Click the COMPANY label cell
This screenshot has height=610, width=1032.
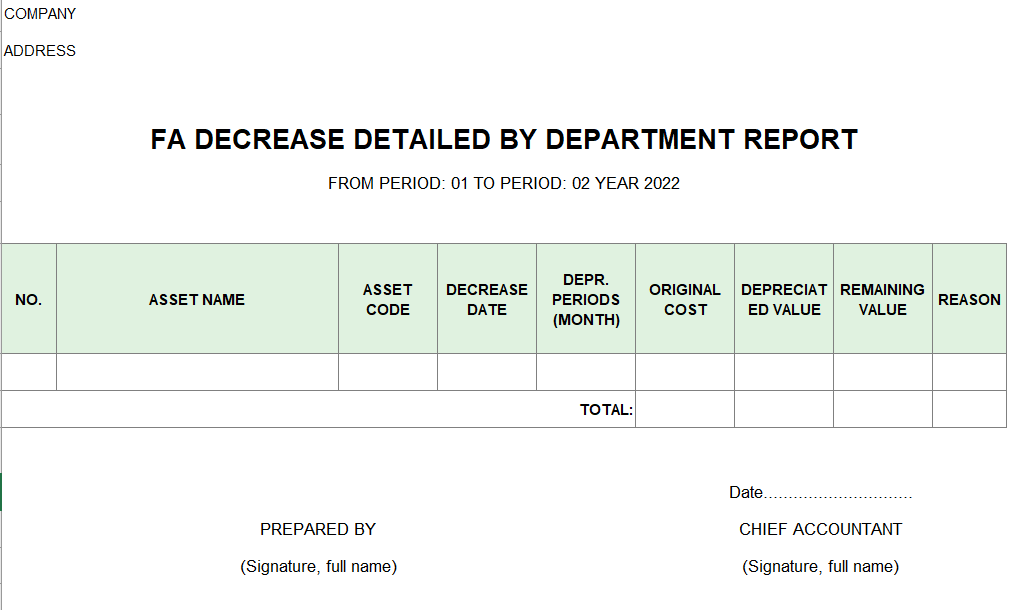(x=40, y=14)
